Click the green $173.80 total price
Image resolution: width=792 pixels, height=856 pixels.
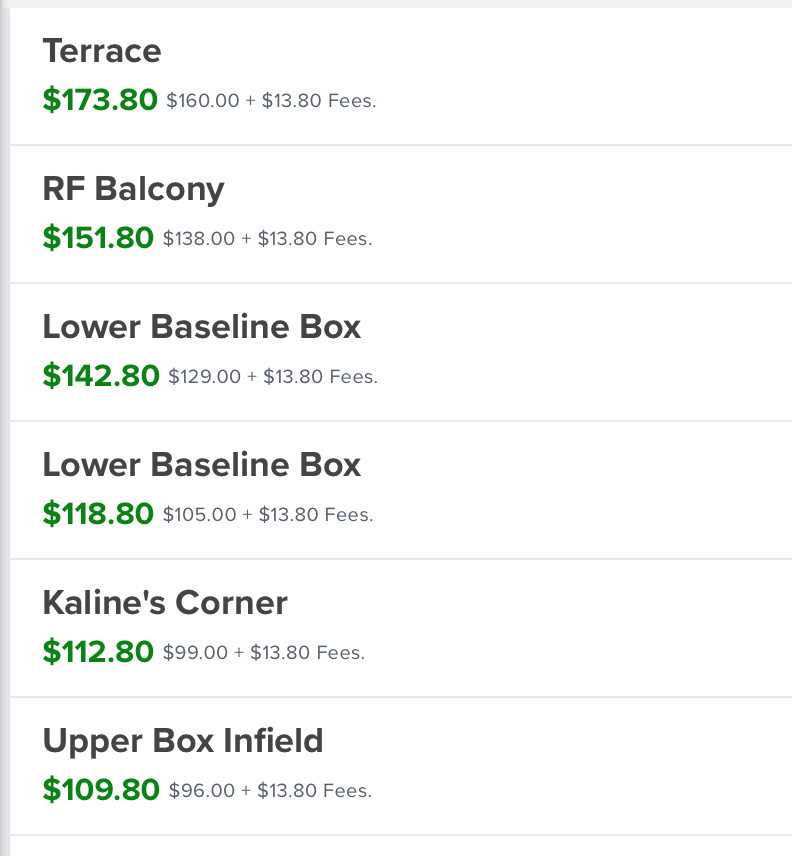(100, 100)
